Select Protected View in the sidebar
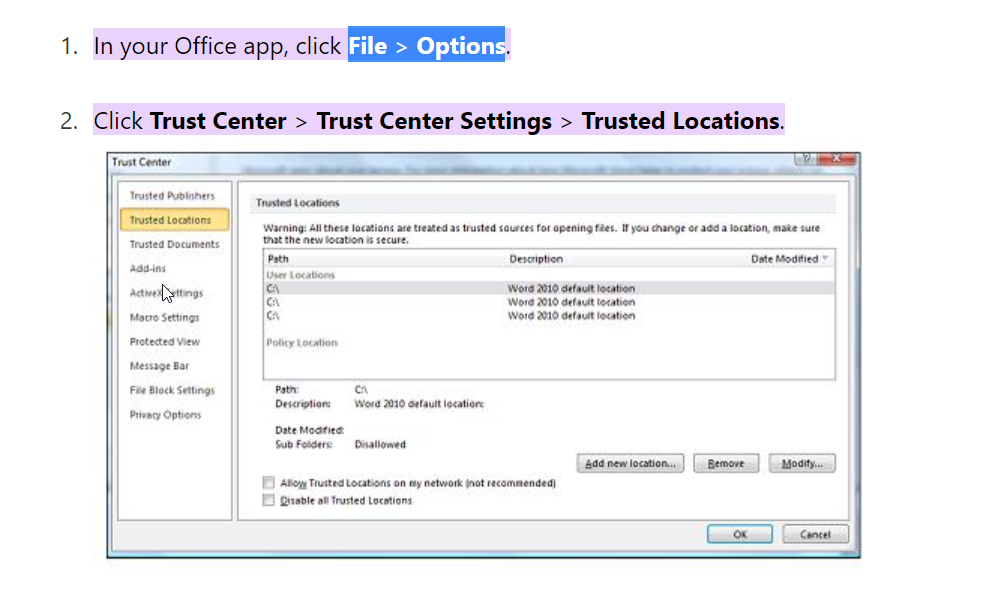The width and height of the screenshot is (999, 593). pos(164,342)
